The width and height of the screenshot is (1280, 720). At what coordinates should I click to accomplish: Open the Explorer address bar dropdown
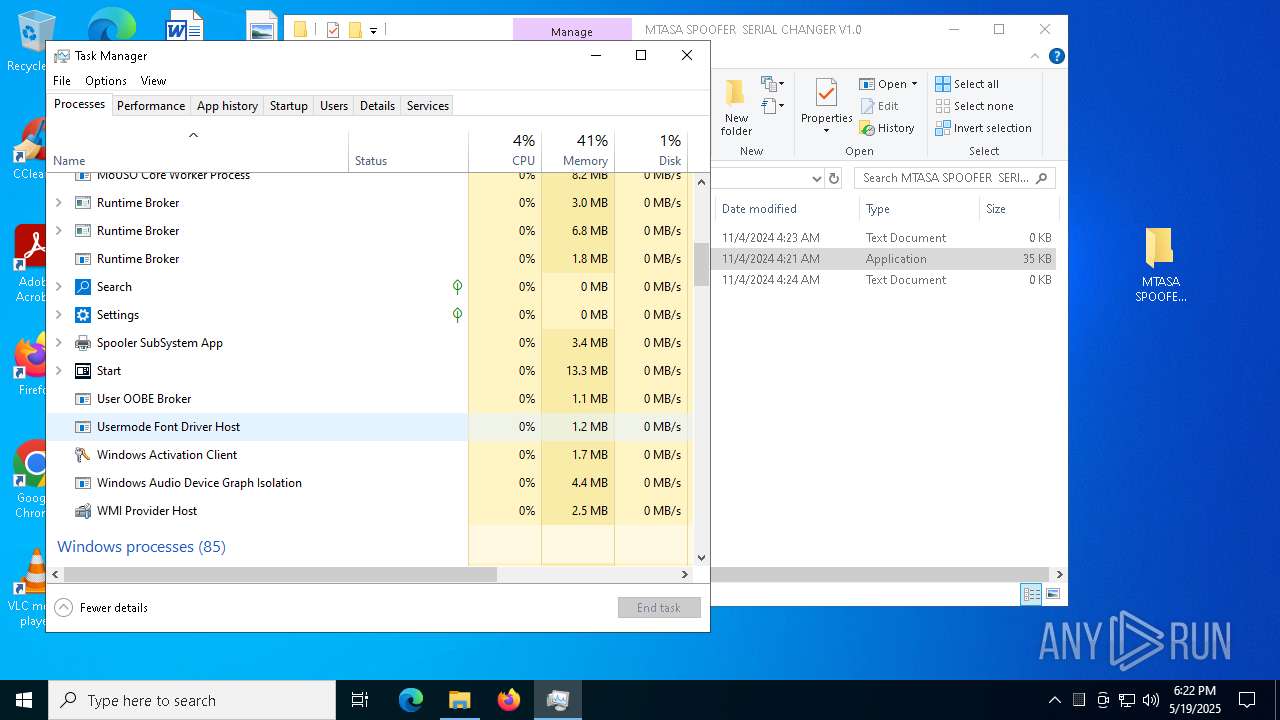(816, 178)
